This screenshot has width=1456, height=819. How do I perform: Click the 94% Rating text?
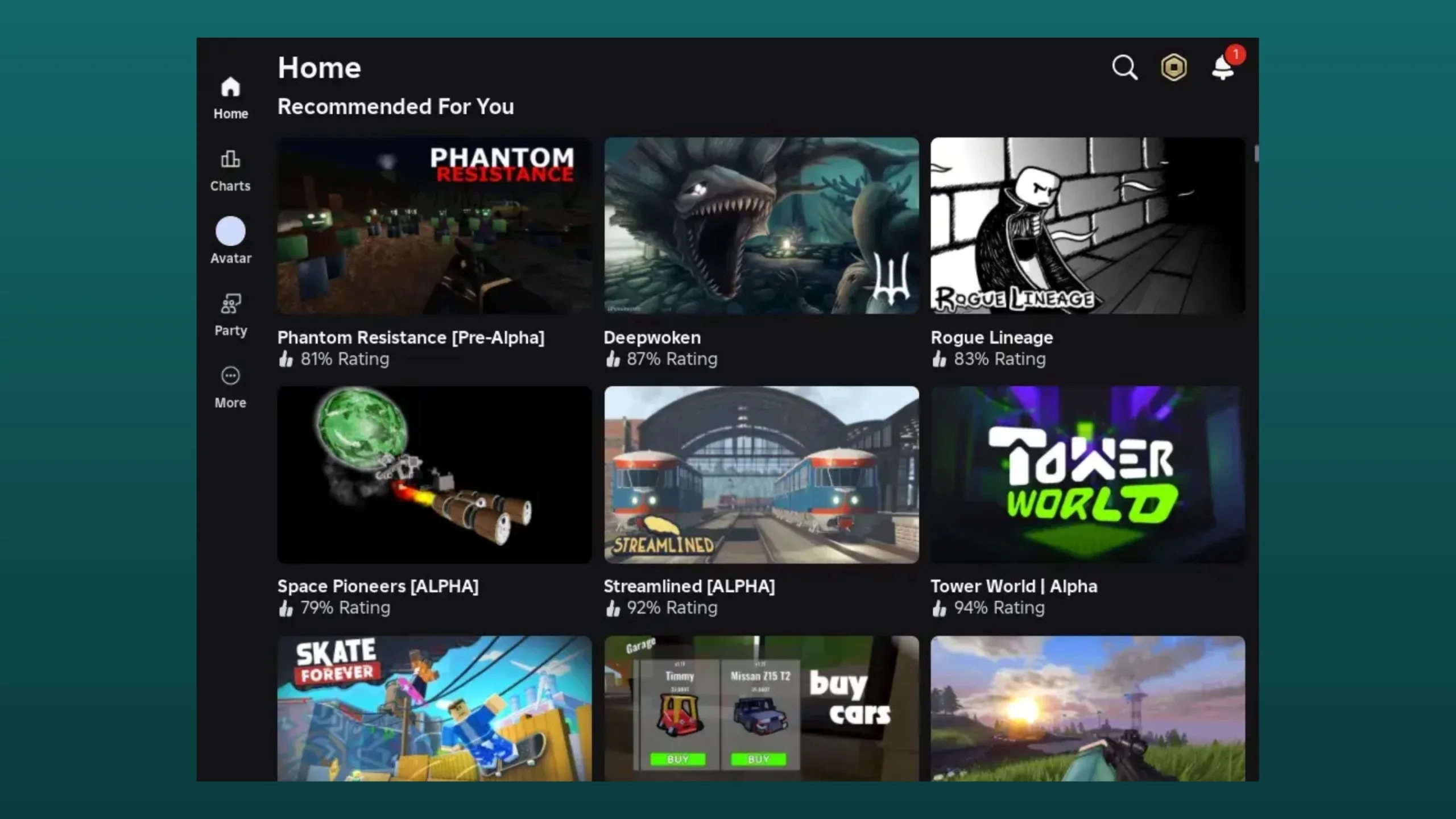999,608
